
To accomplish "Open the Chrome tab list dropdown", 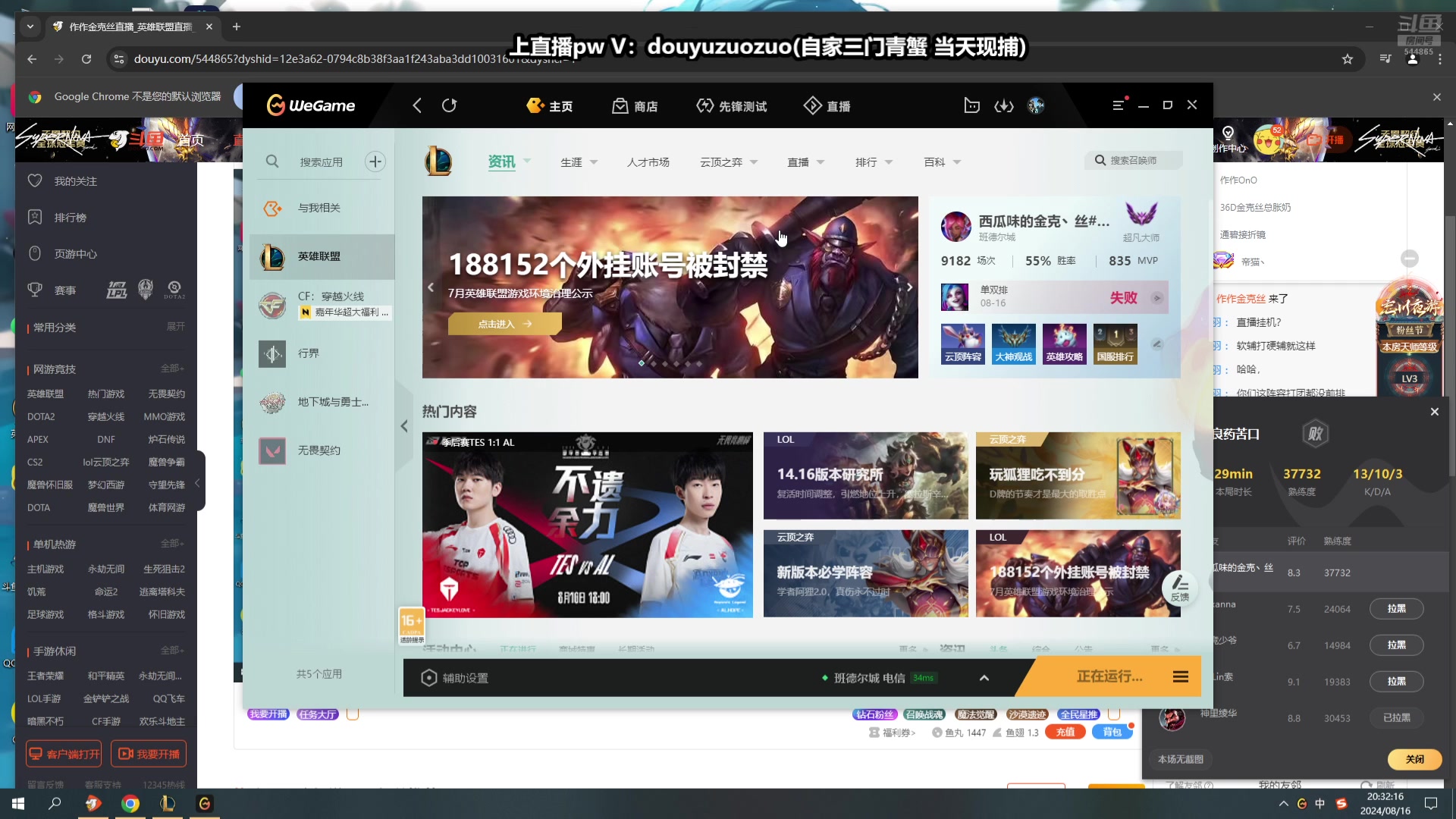I will pos(30,27).
